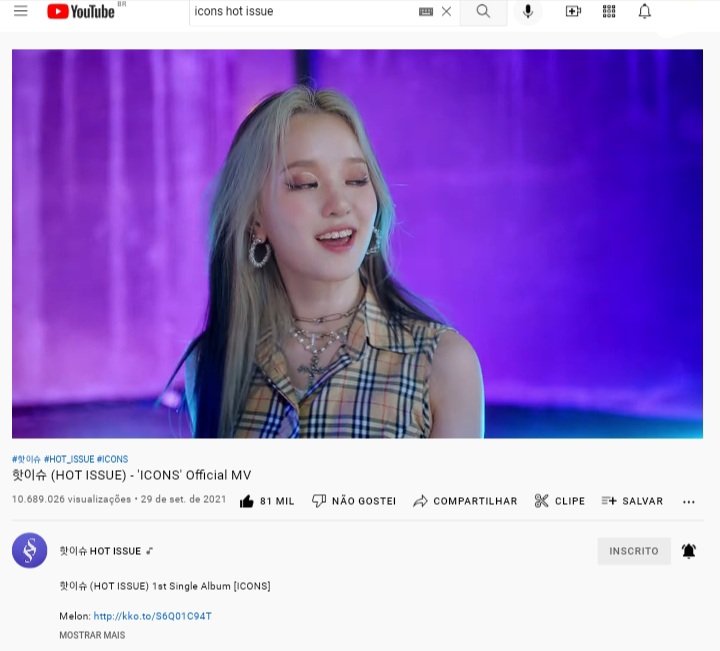Click the INSCRITO subscribed button

pos(634,551)
